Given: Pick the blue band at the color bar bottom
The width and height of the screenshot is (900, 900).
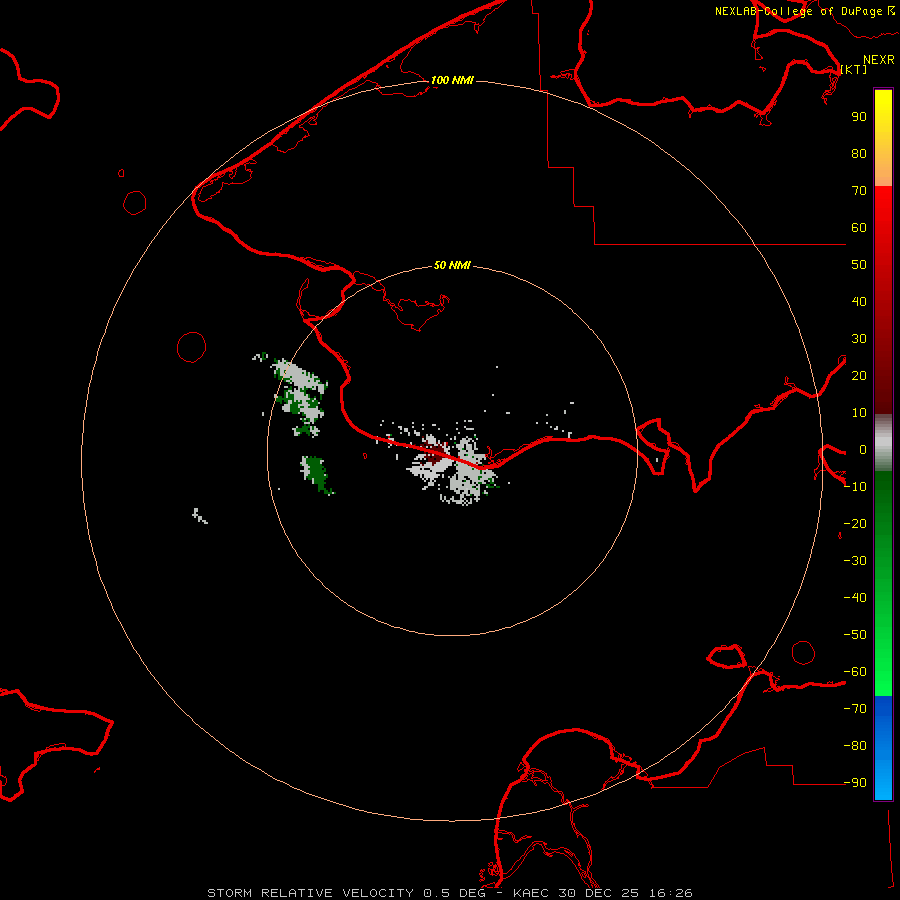Looking at the screenshot, I should pos(883,748).
